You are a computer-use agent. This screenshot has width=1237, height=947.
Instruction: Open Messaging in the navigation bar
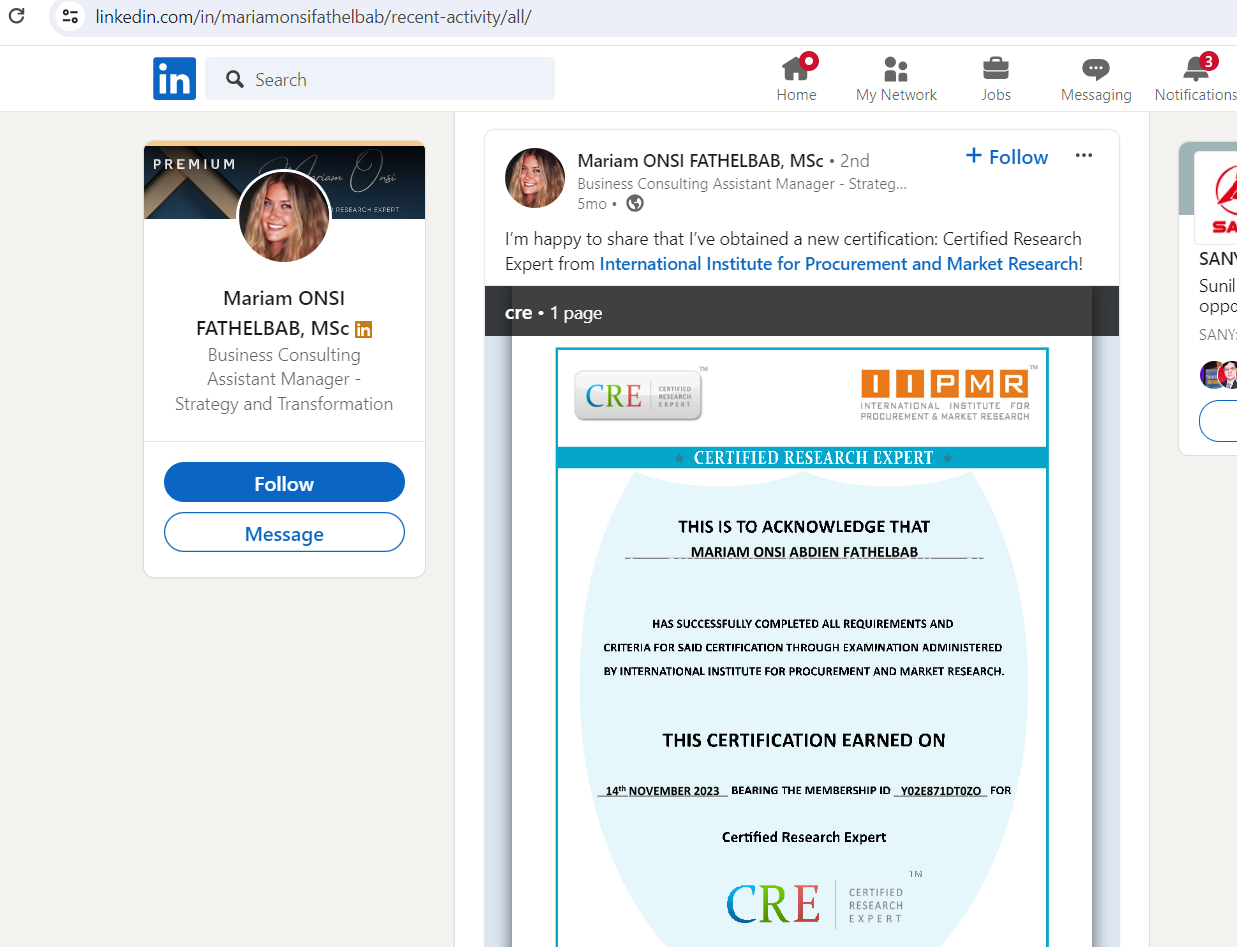(1096, 79)
